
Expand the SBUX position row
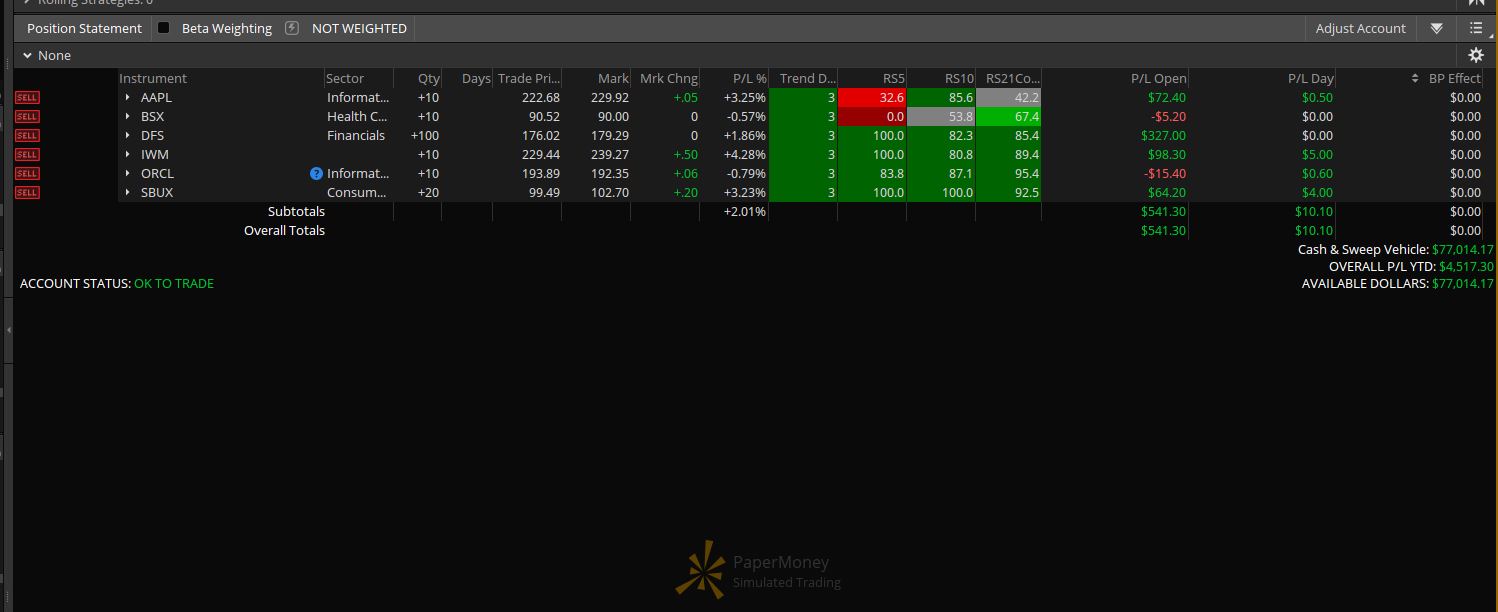point(128,193)
